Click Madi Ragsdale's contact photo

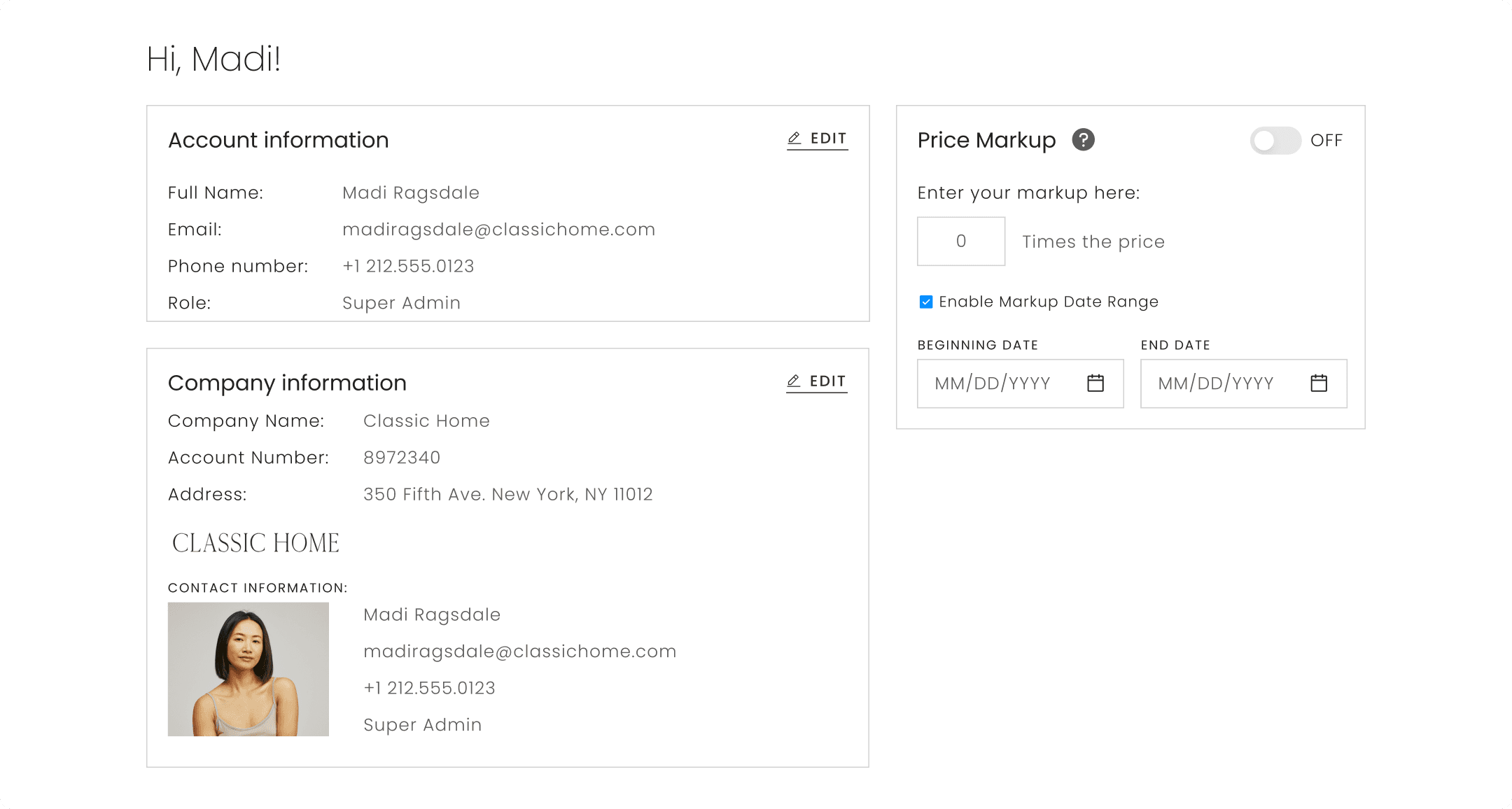(248, 669)
